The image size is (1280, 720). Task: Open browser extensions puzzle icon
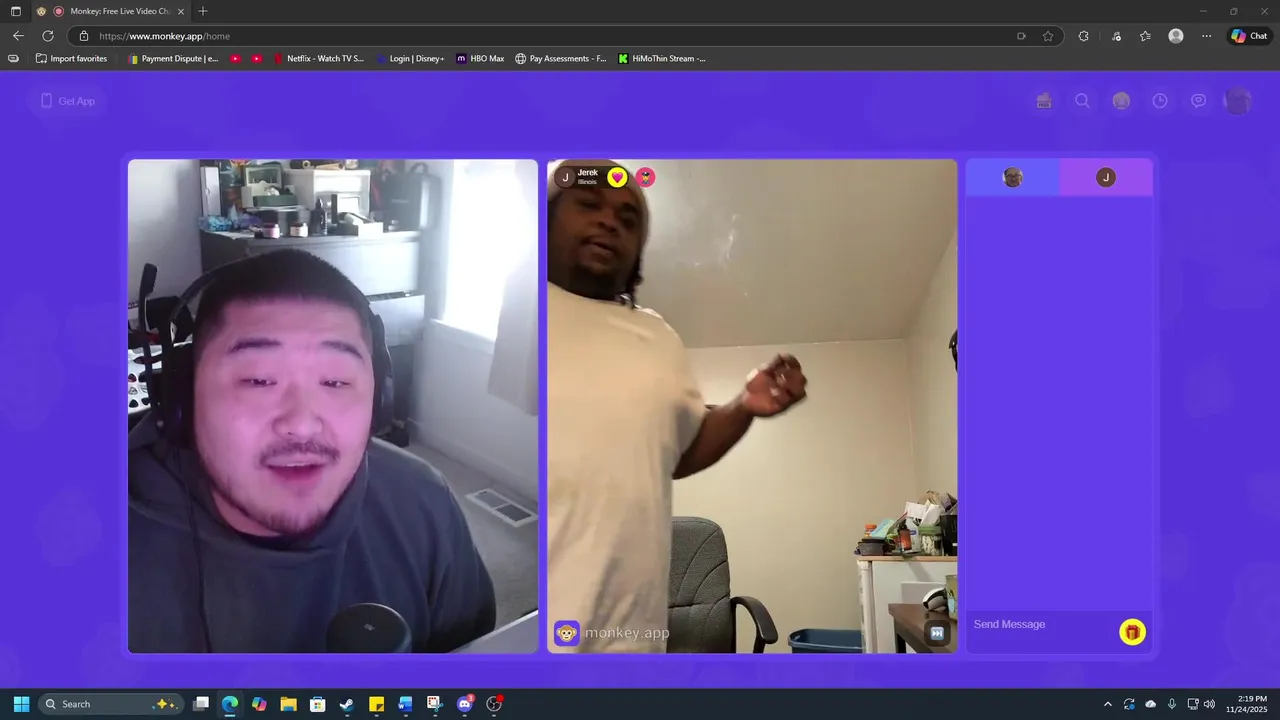point(1083,36)
